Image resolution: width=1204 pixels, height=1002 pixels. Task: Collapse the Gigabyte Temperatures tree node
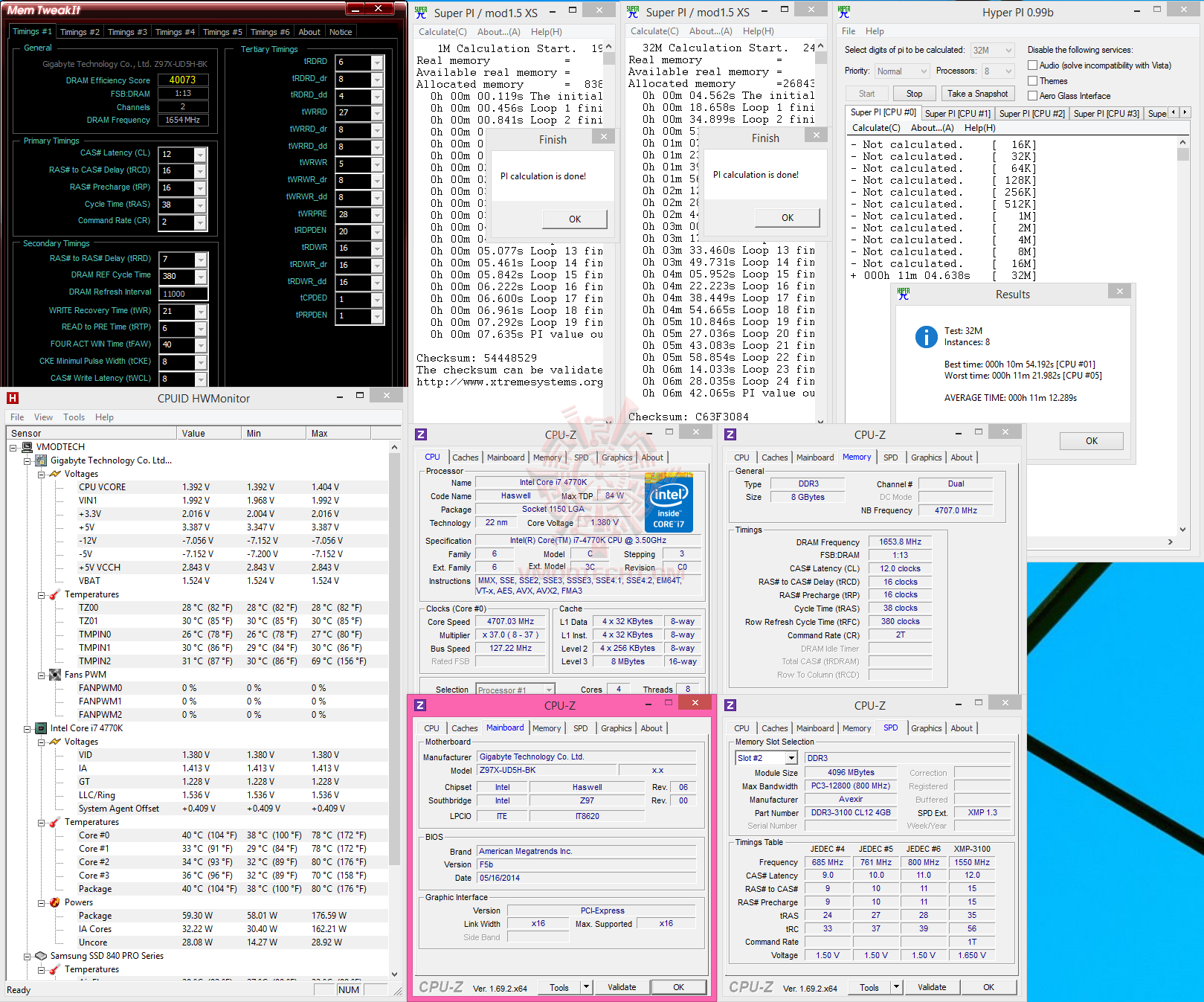tap(42, 595)
